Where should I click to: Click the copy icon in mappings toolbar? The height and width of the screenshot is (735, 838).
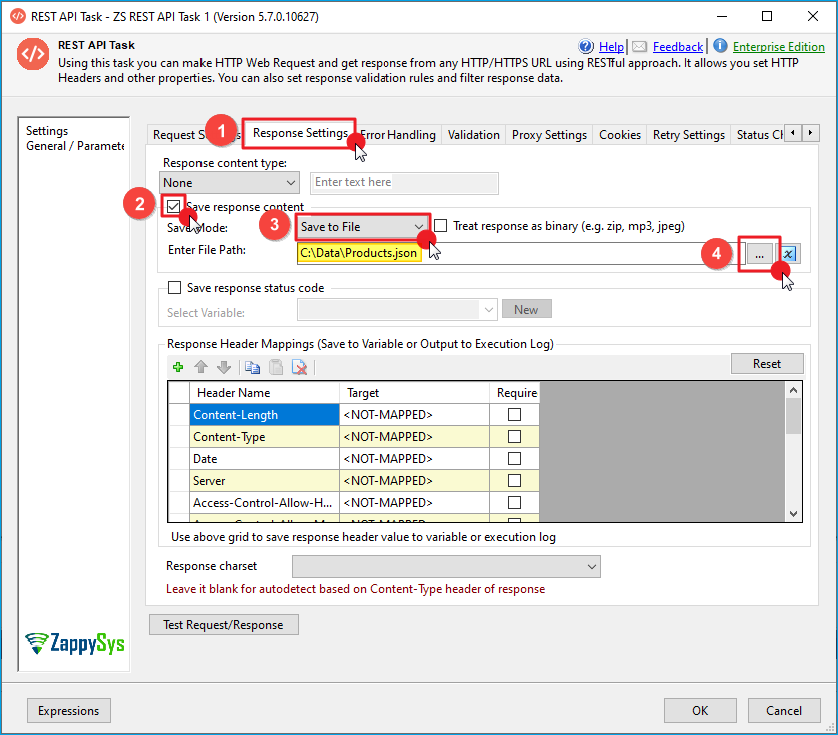252,367
